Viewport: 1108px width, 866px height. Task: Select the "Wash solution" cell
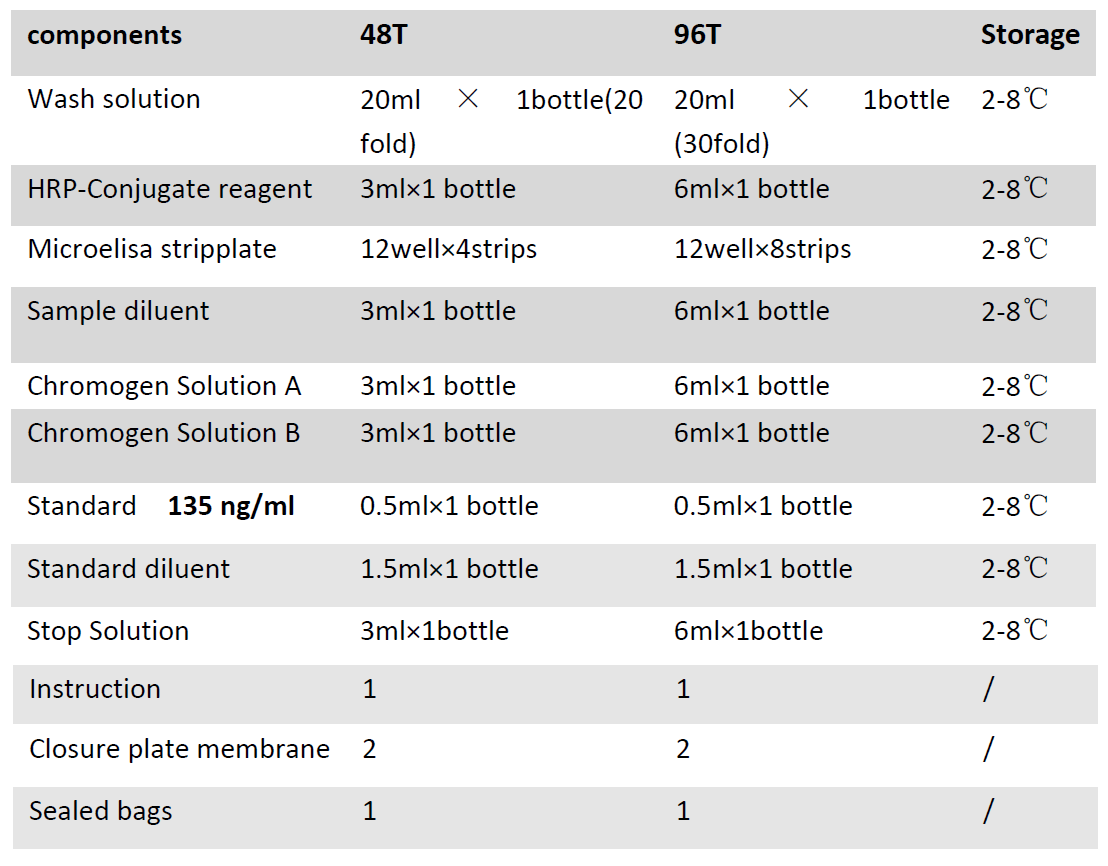point(114,99)
